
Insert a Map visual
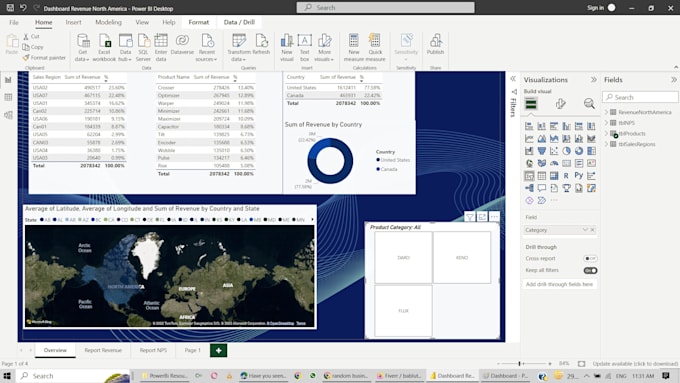pos(529,164)
